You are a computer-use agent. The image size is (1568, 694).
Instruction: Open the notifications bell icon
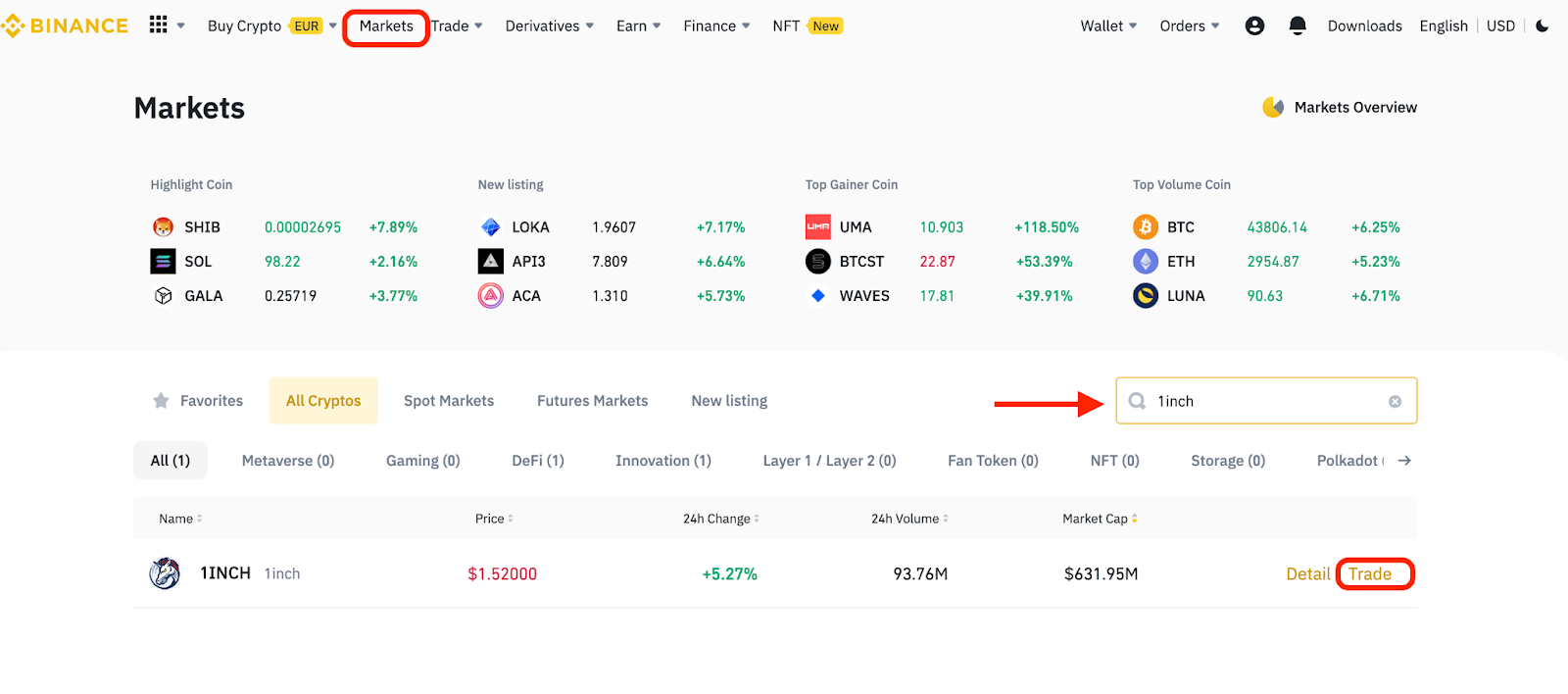tap(1298, 26)
